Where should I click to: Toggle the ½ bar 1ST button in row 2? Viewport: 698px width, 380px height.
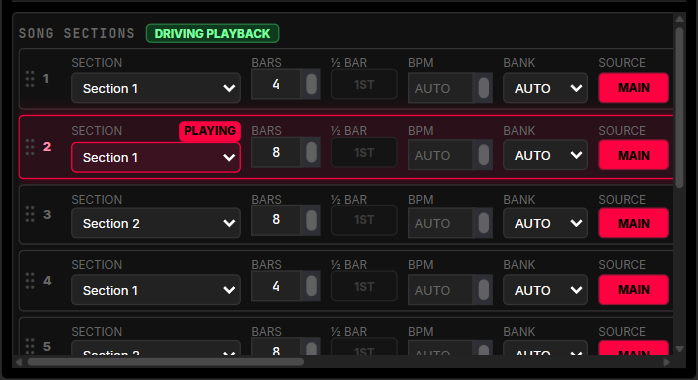pos(364,152)
